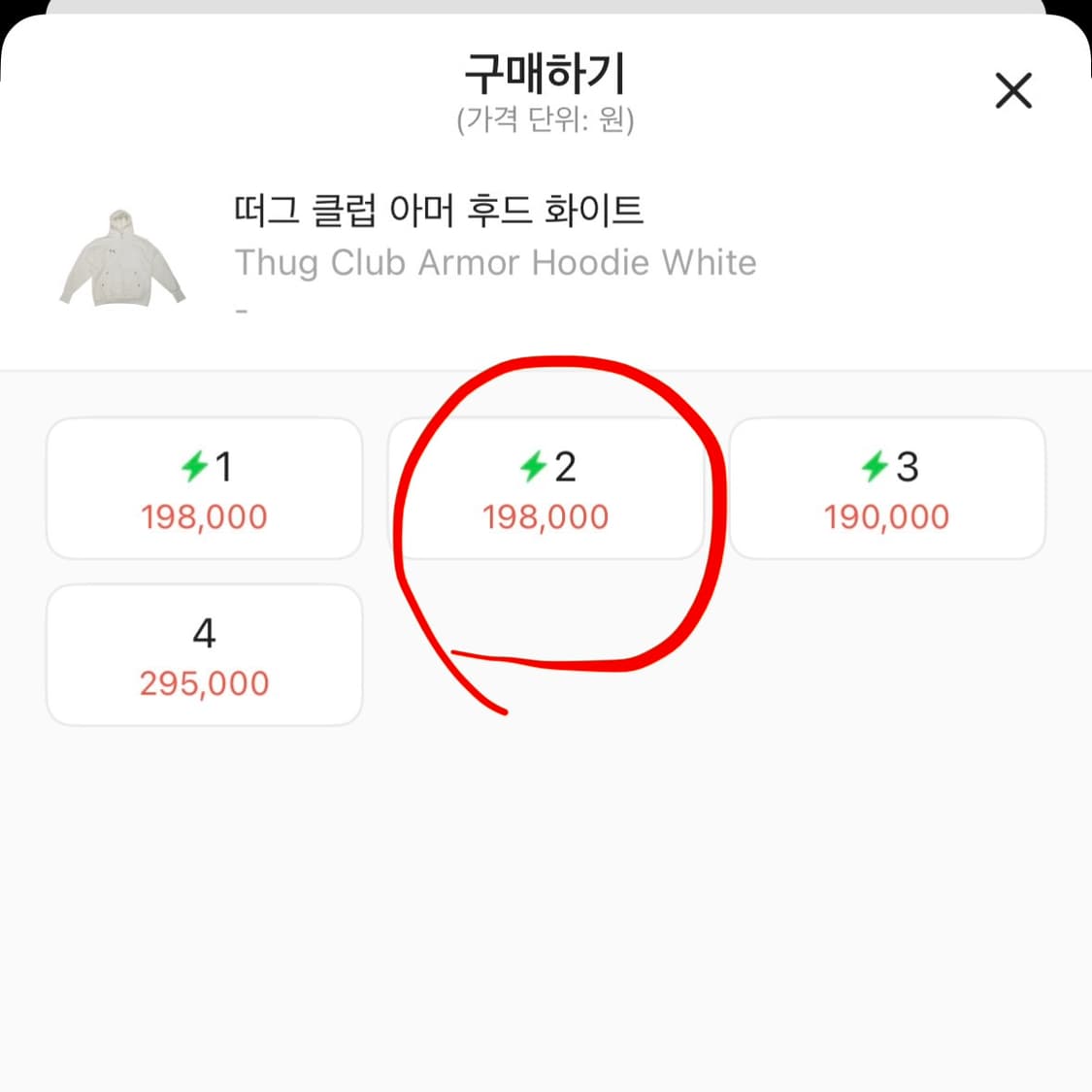Screen dimensions: 1092x1092
Task: Select size option 2 highlighted by red circle
Action: (x=546, y=488)
